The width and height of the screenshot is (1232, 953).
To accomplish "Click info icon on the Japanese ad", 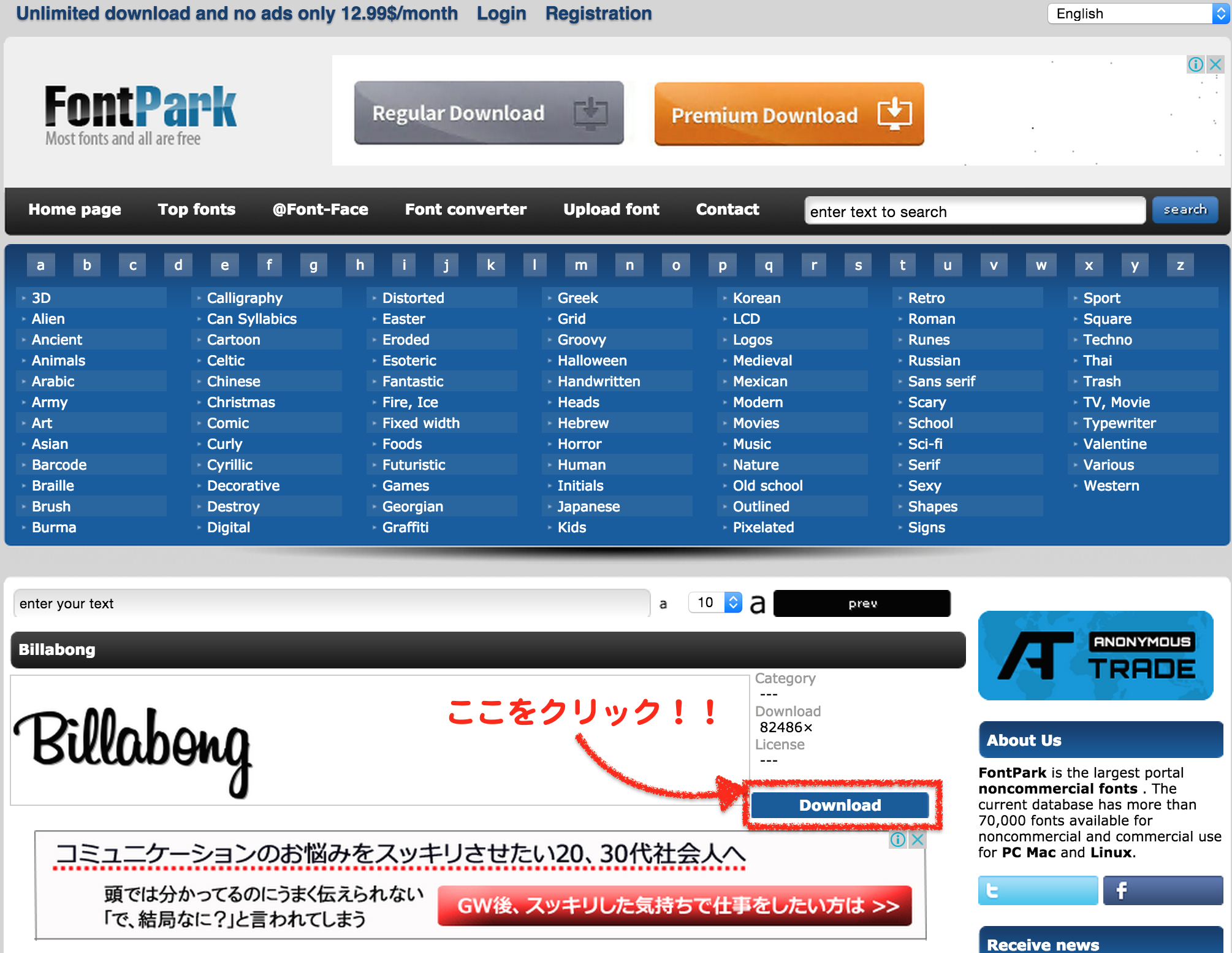I will click(x=898, y=840).
